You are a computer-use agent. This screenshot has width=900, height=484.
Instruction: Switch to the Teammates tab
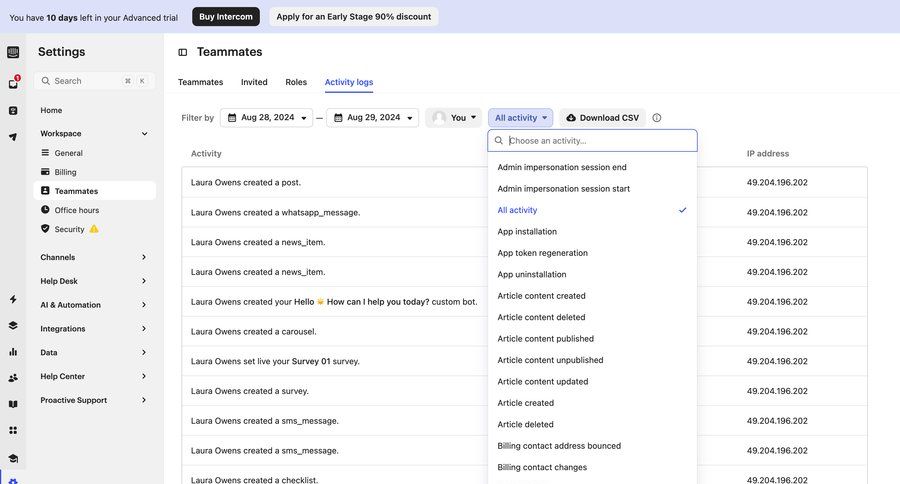click(200, 82)
